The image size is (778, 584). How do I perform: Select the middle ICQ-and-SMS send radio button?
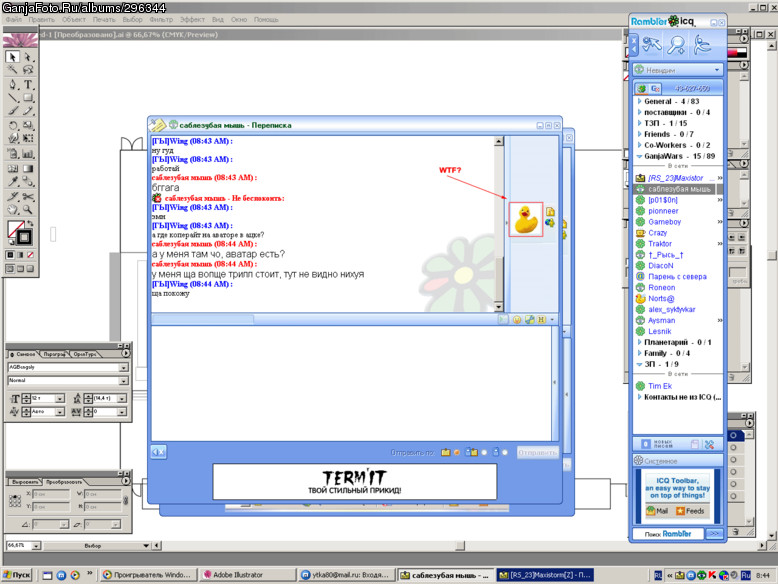[484, 453]
